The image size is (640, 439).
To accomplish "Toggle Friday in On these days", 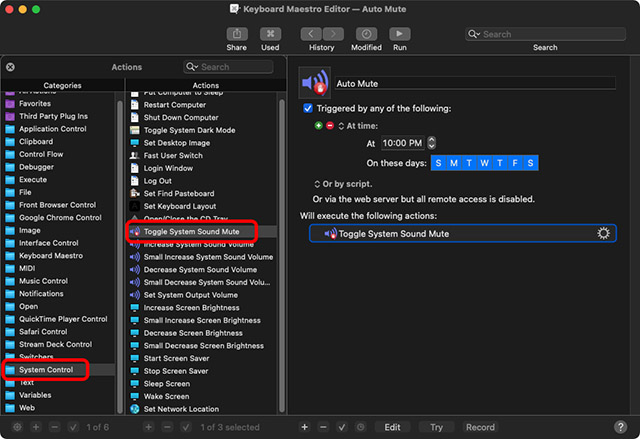I will pos(515,163).
